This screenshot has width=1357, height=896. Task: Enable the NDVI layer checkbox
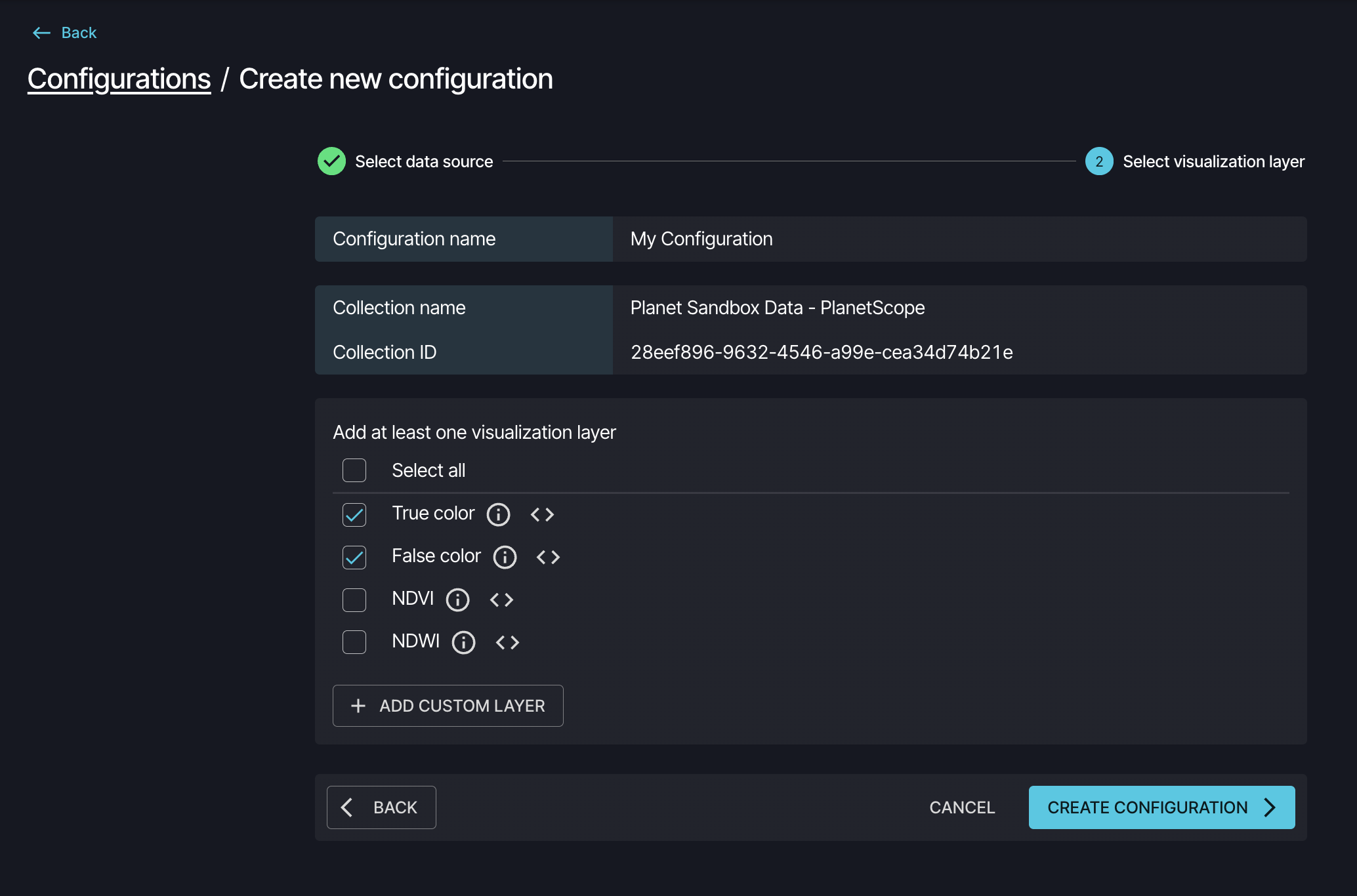point(354,600)
